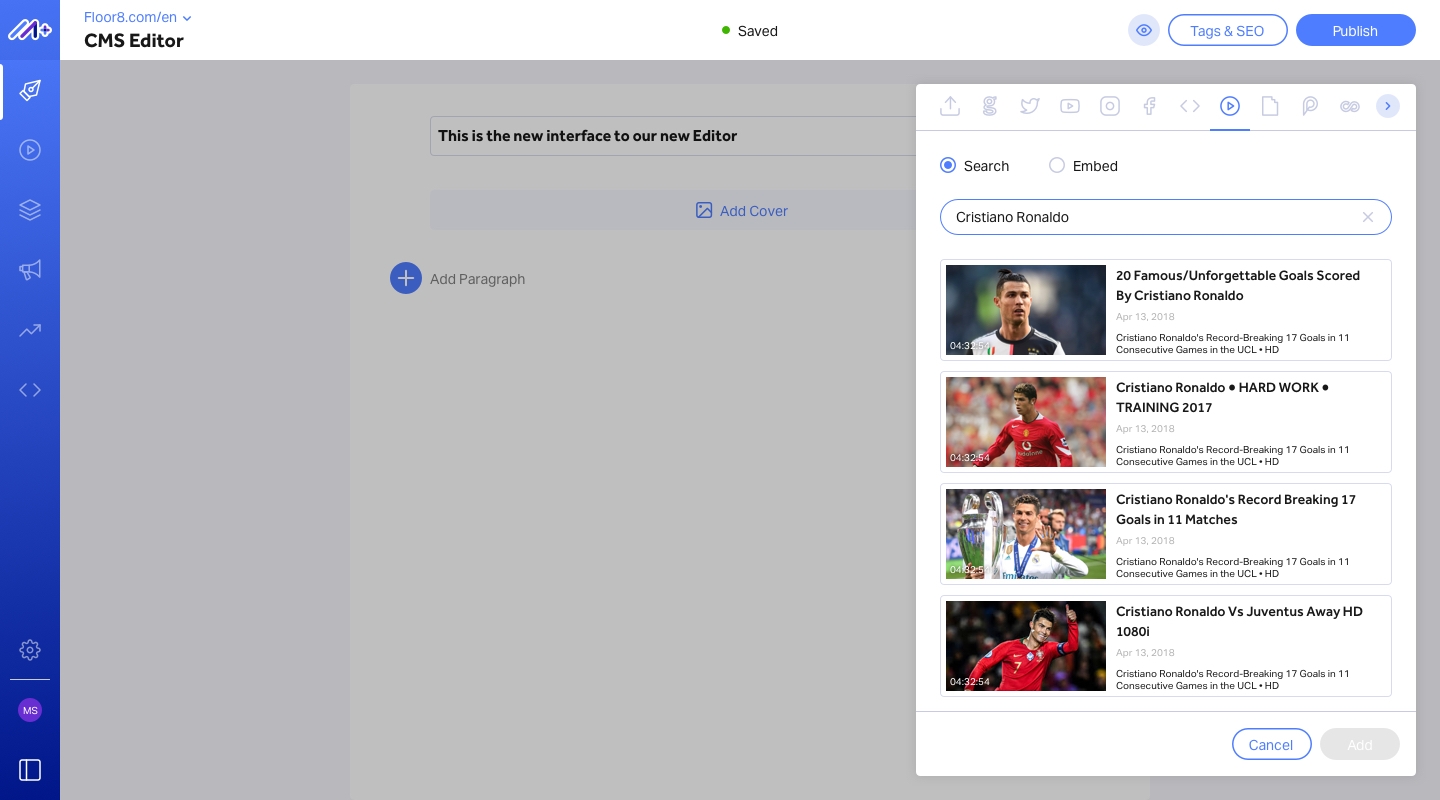This screenshot has height=800, width=1440.
Task: Click the video search input field
Action: (x=1166, y=217)
